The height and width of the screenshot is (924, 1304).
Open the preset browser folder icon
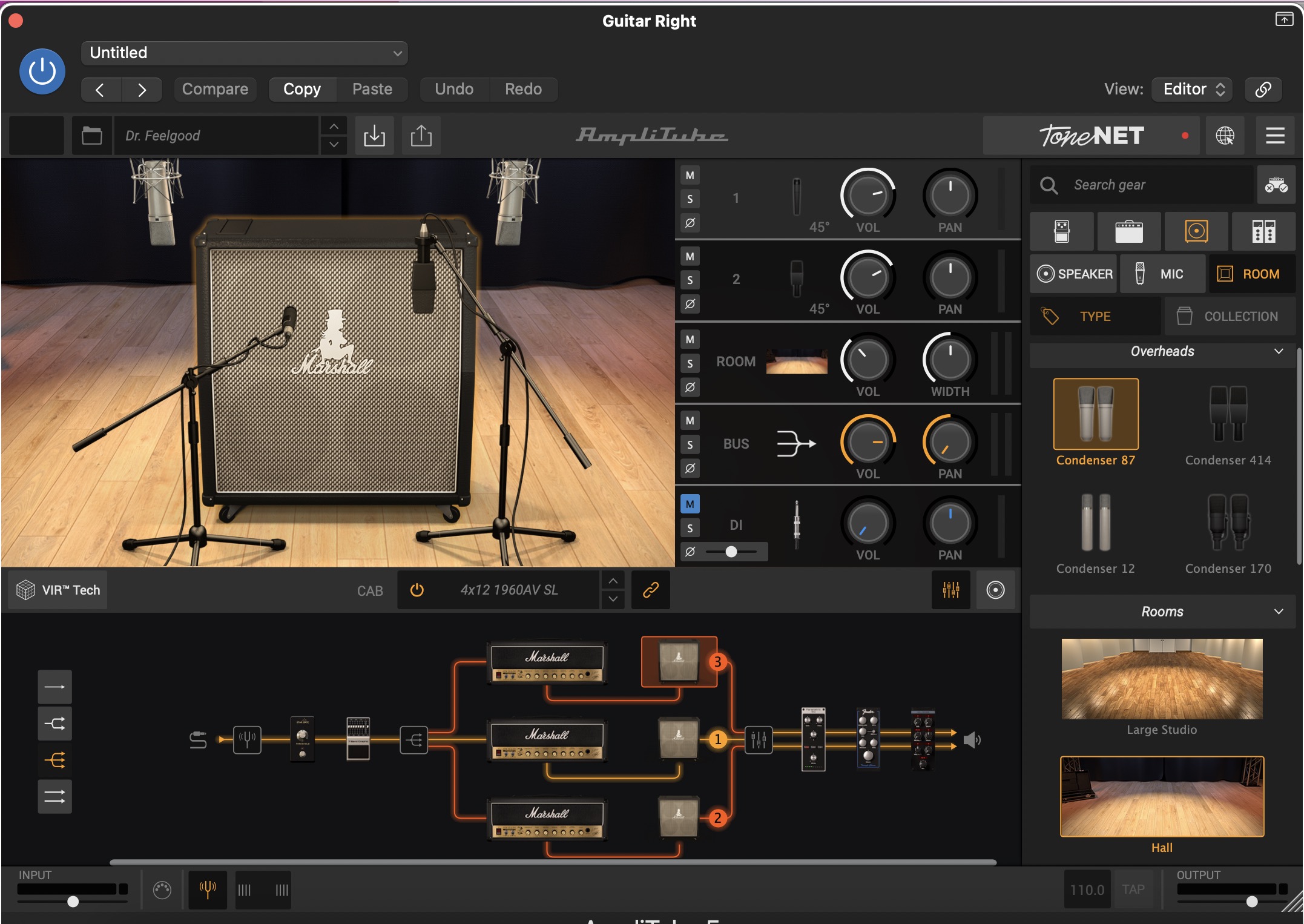pos(92,136)
